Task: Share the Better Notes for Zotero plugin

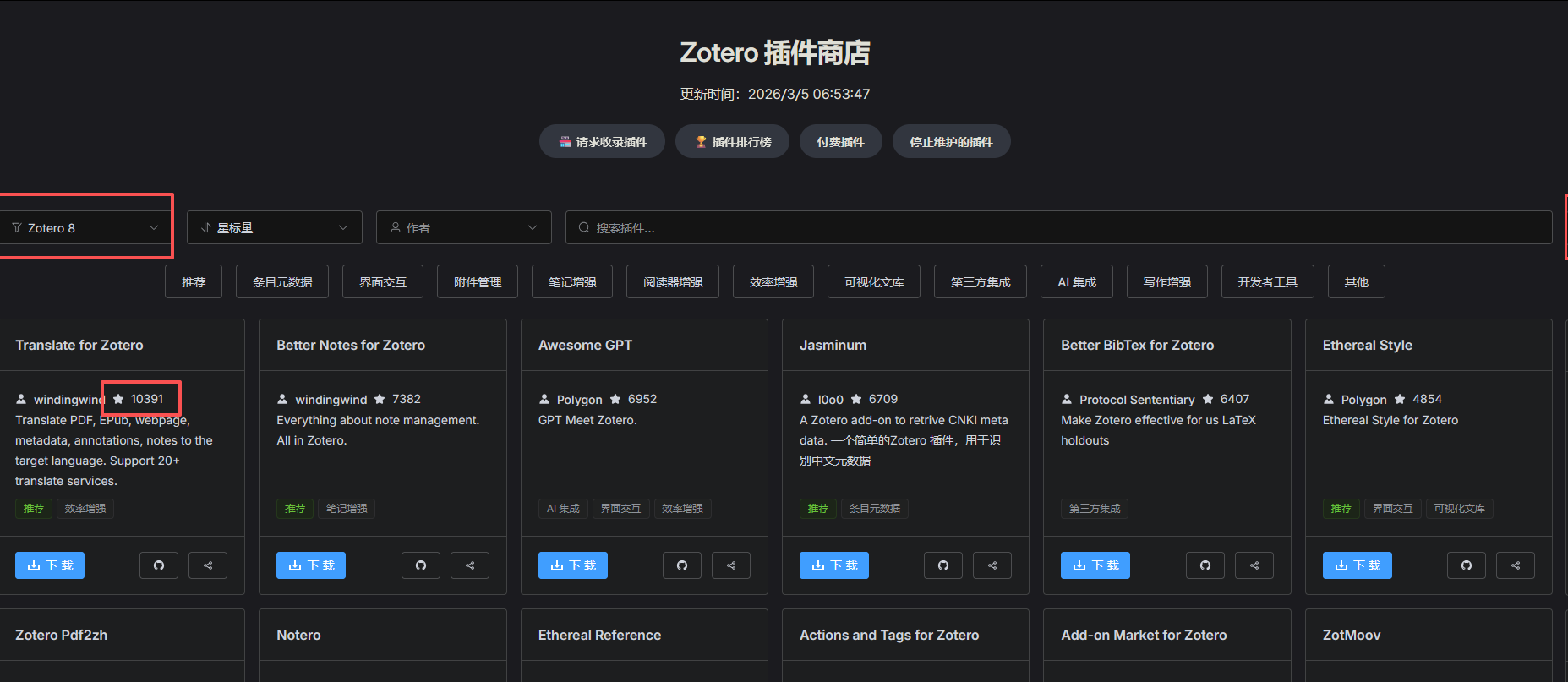Action: point(470,565)
